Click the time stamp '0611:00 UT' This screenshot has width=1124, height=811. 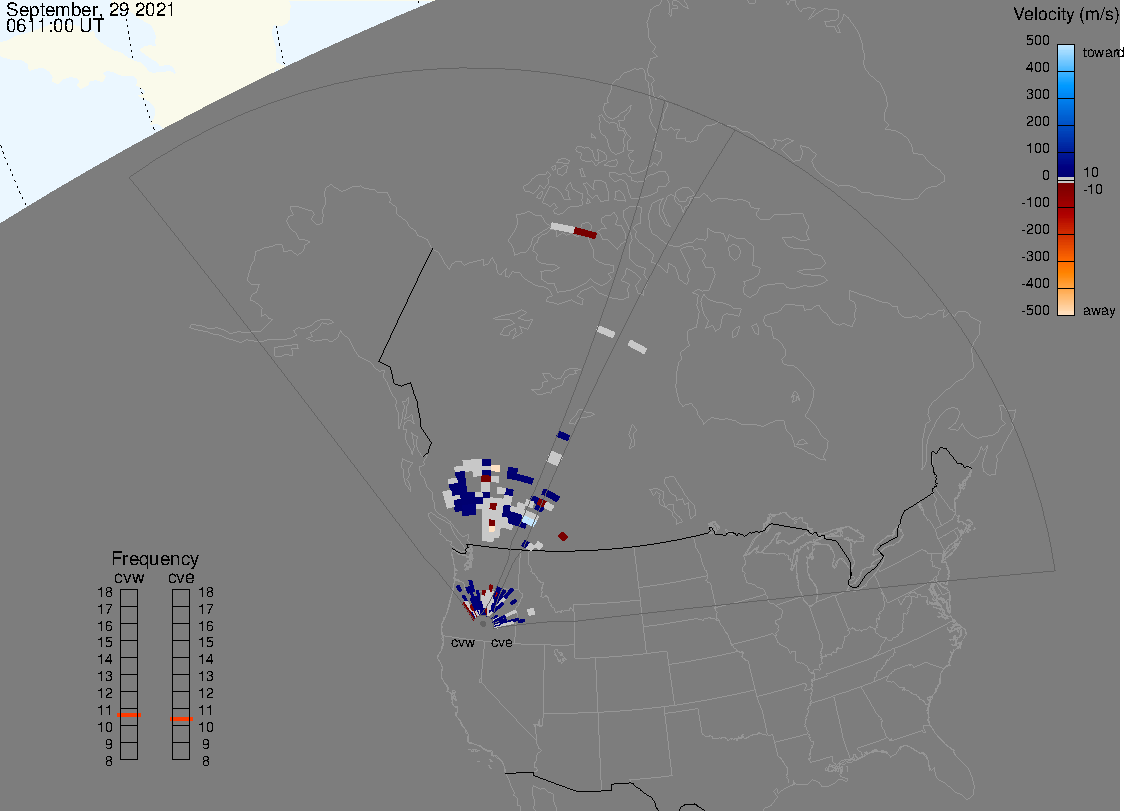(55, 26)
